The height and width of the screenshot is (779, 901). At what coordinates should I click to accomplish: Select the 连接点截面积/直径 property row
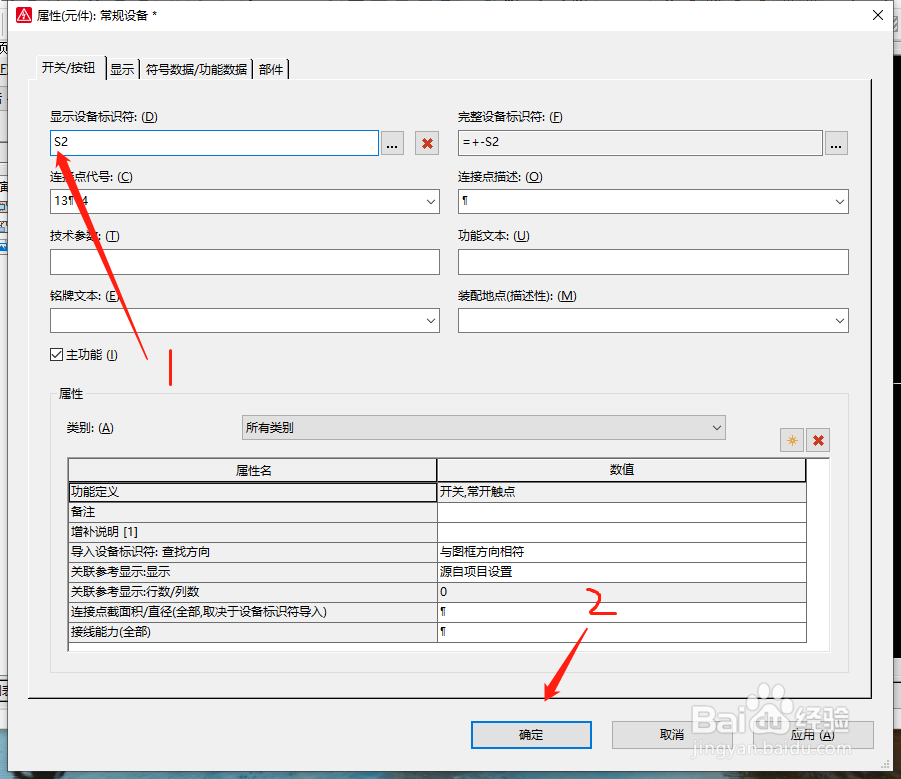(253, 612)
